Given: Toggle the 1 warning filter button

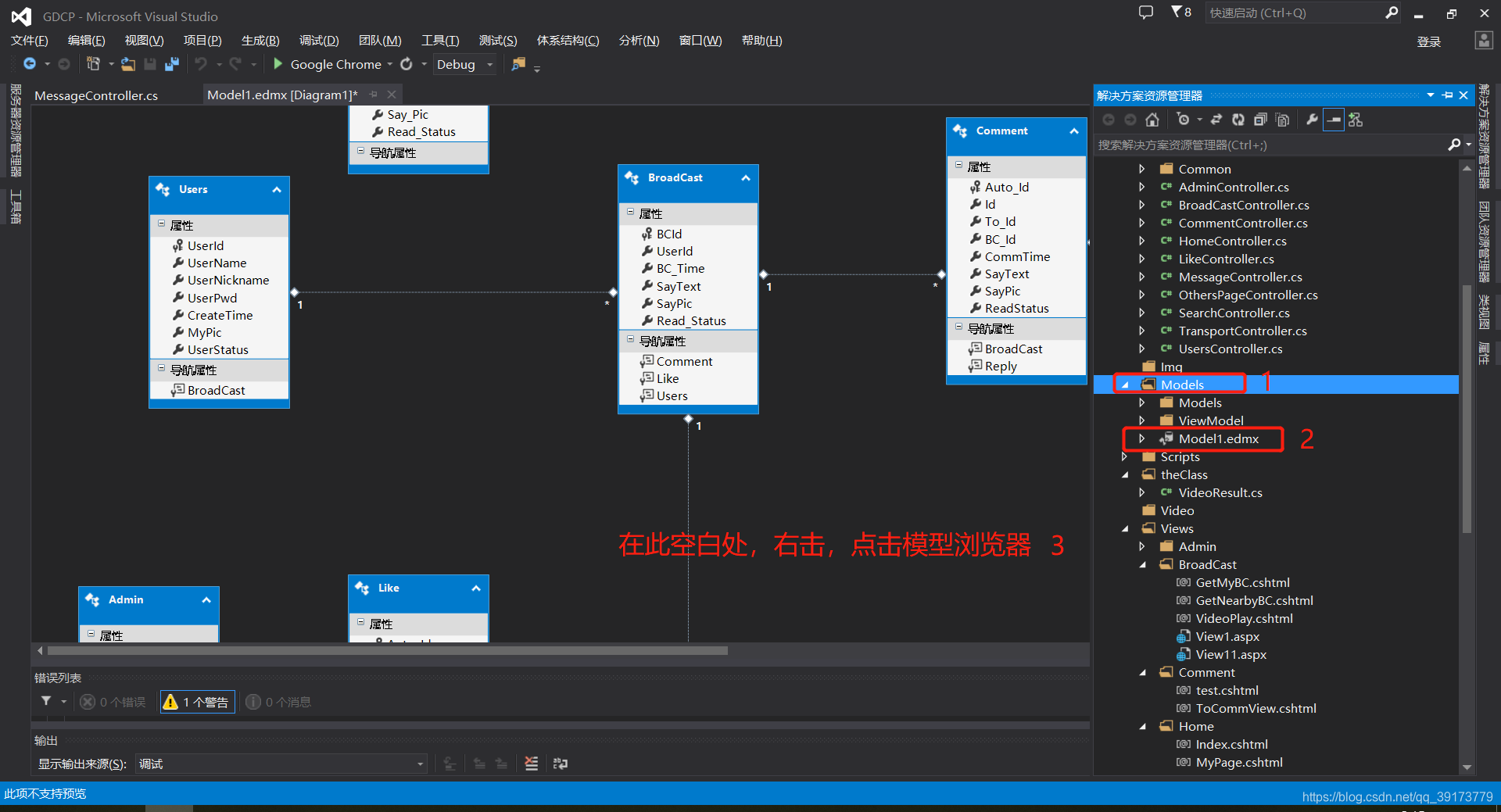Looking at the screenshot, I should click(197, 702).
